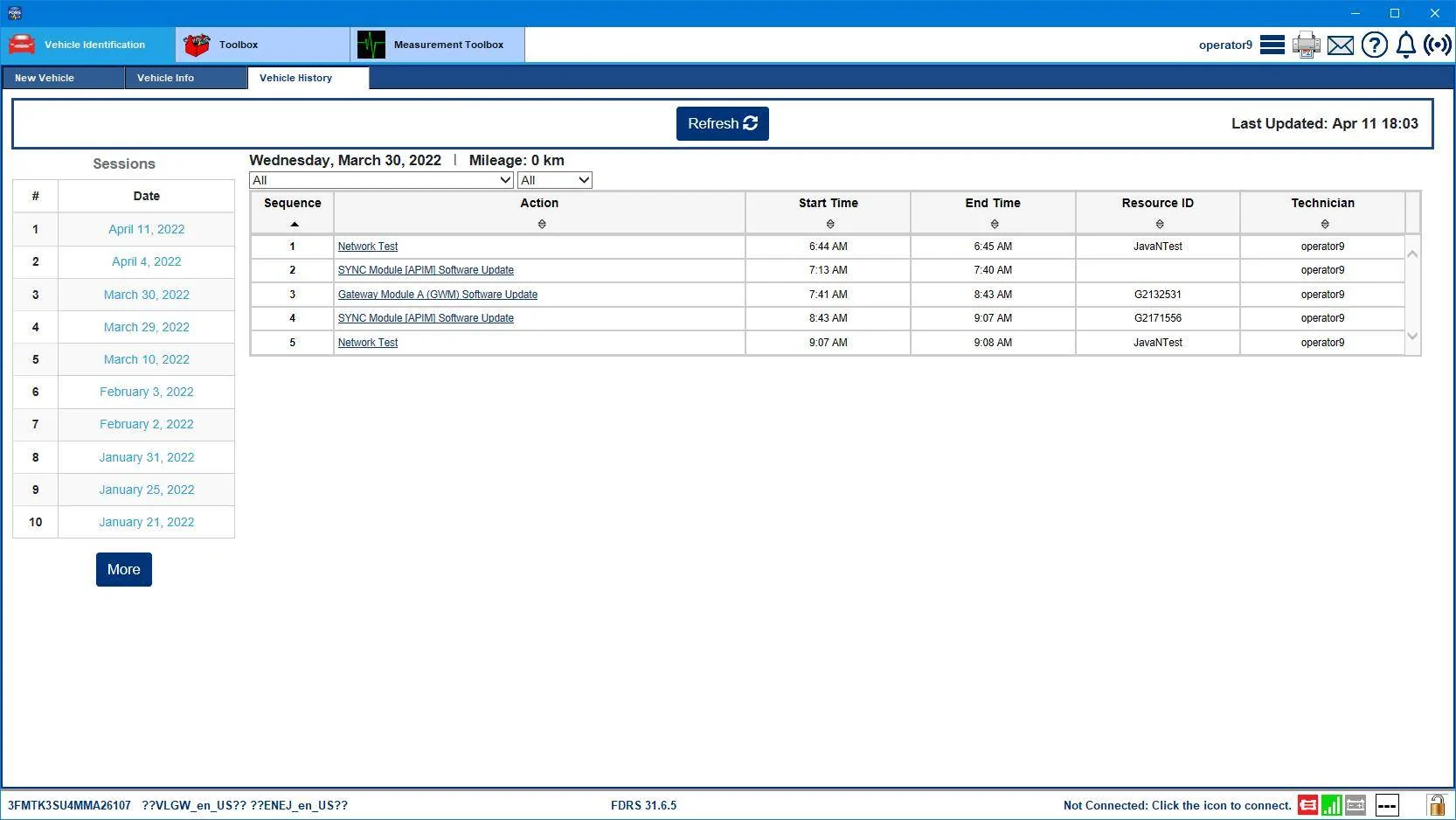Open Network Test link in sequence 1
This screenshot has width=1456, height=820.
point(368,247)
